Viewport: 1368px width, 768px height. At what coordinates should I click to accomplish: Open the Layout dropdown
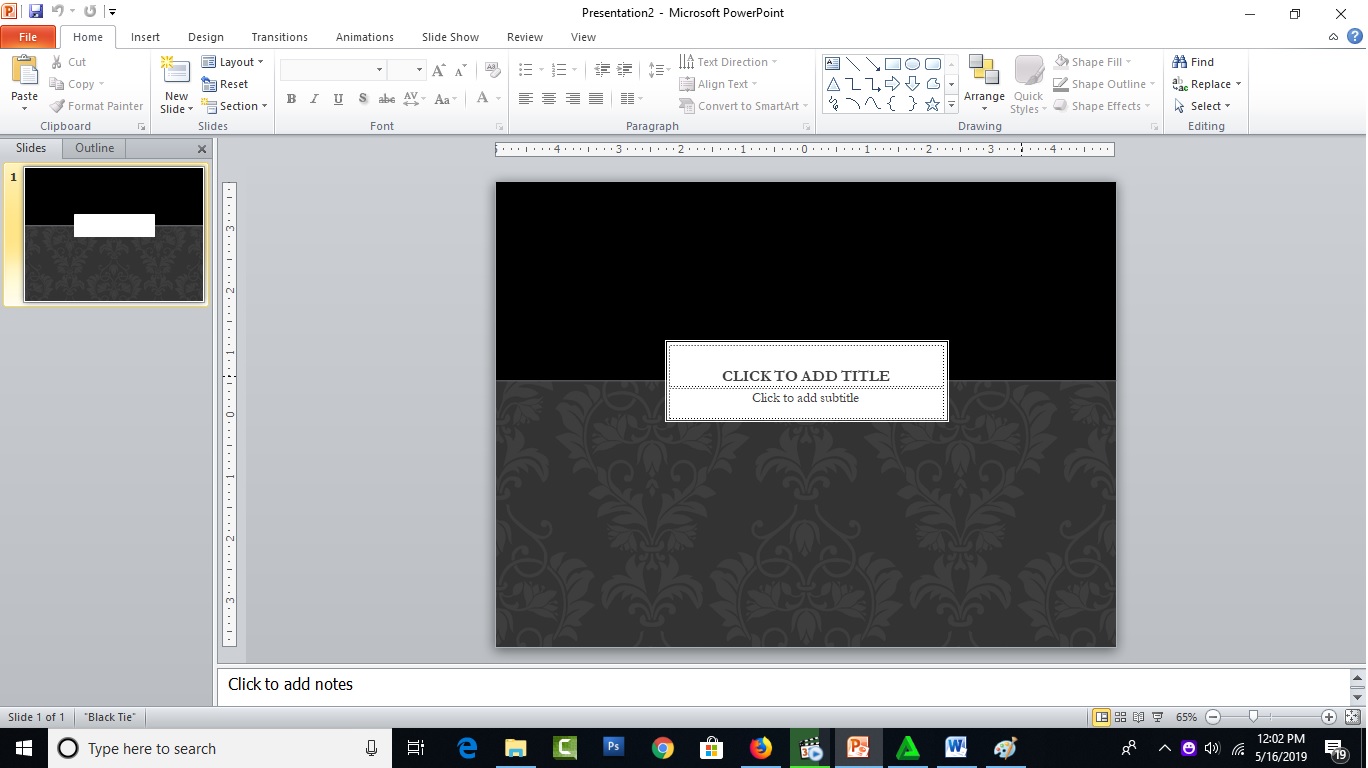tap(233, 62)
